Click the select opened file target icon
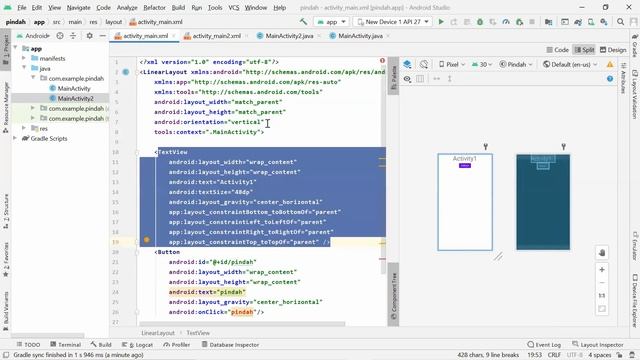The image size is (640, 360). pos(60,36)
